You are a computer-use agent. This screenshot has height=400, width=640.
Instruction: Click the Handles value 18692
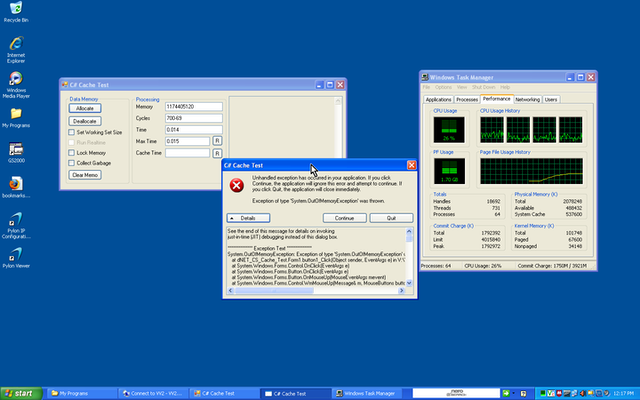[x=493, y=201]
